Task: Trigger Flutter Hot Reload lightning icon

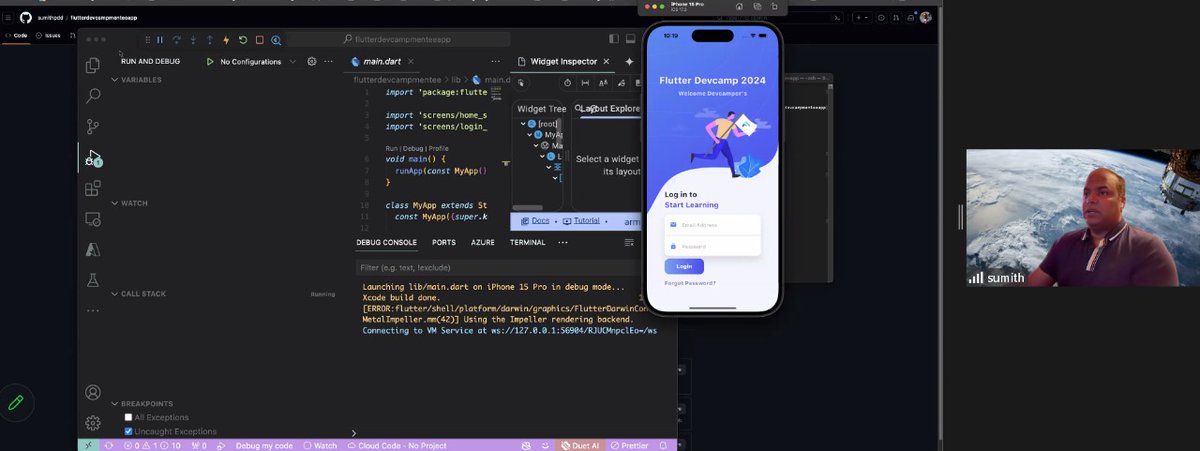Action: tap(226, 40)
